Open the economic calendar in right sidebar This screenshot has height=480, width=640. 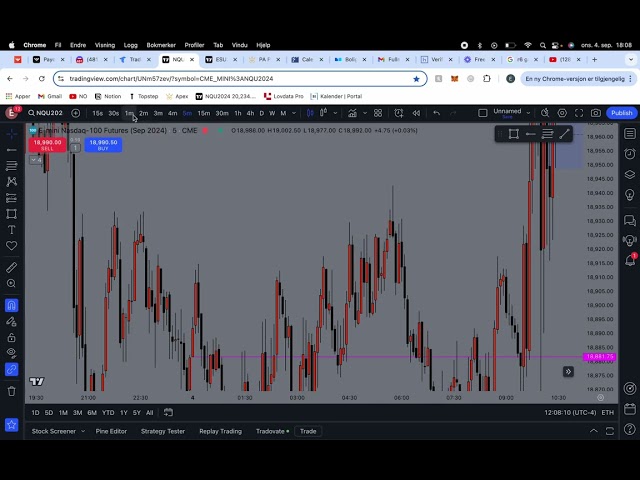(x=630, y=409)
